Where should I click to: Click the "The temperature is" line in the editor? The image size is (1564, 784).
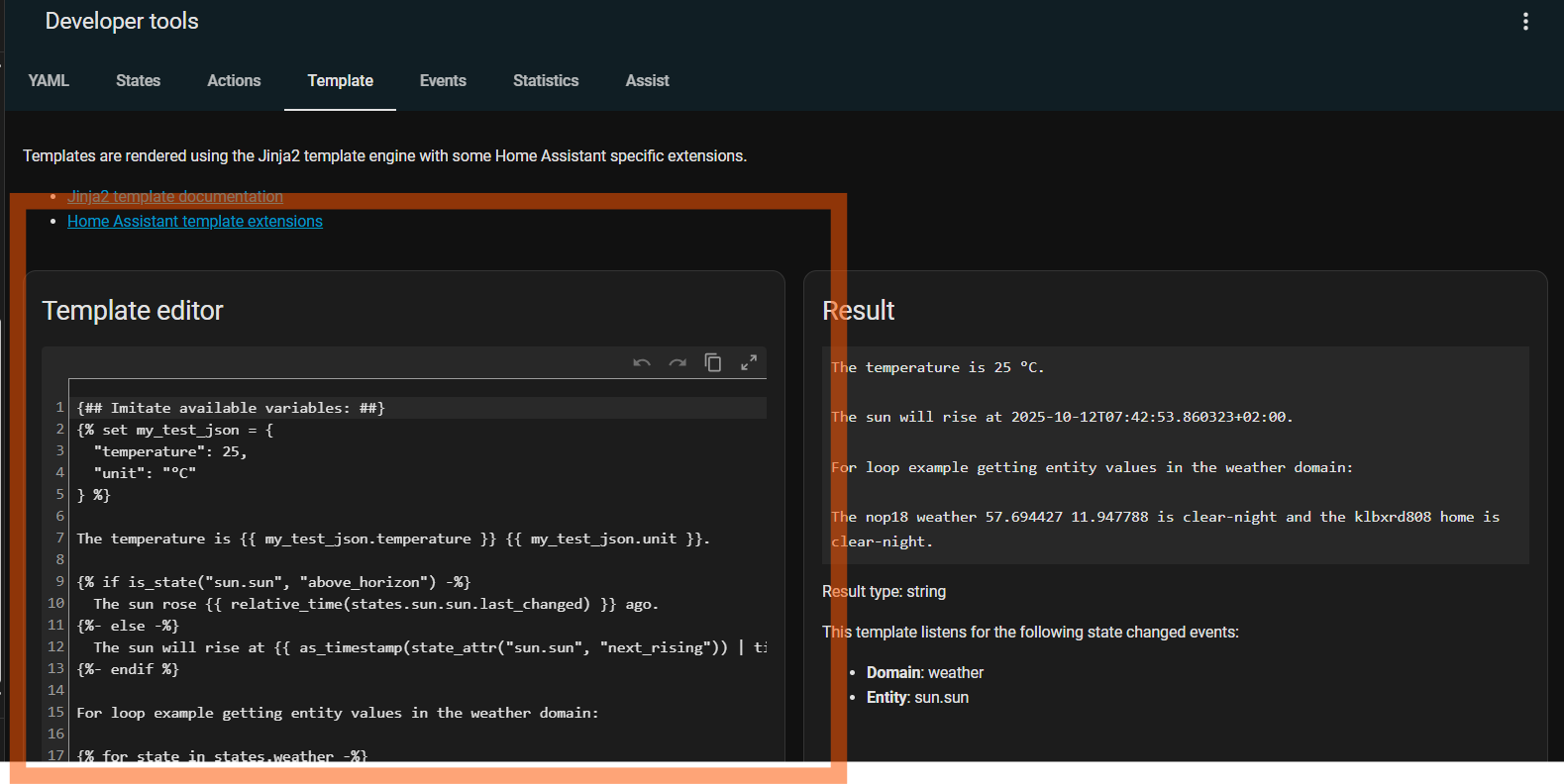click(x=392, y=539)
